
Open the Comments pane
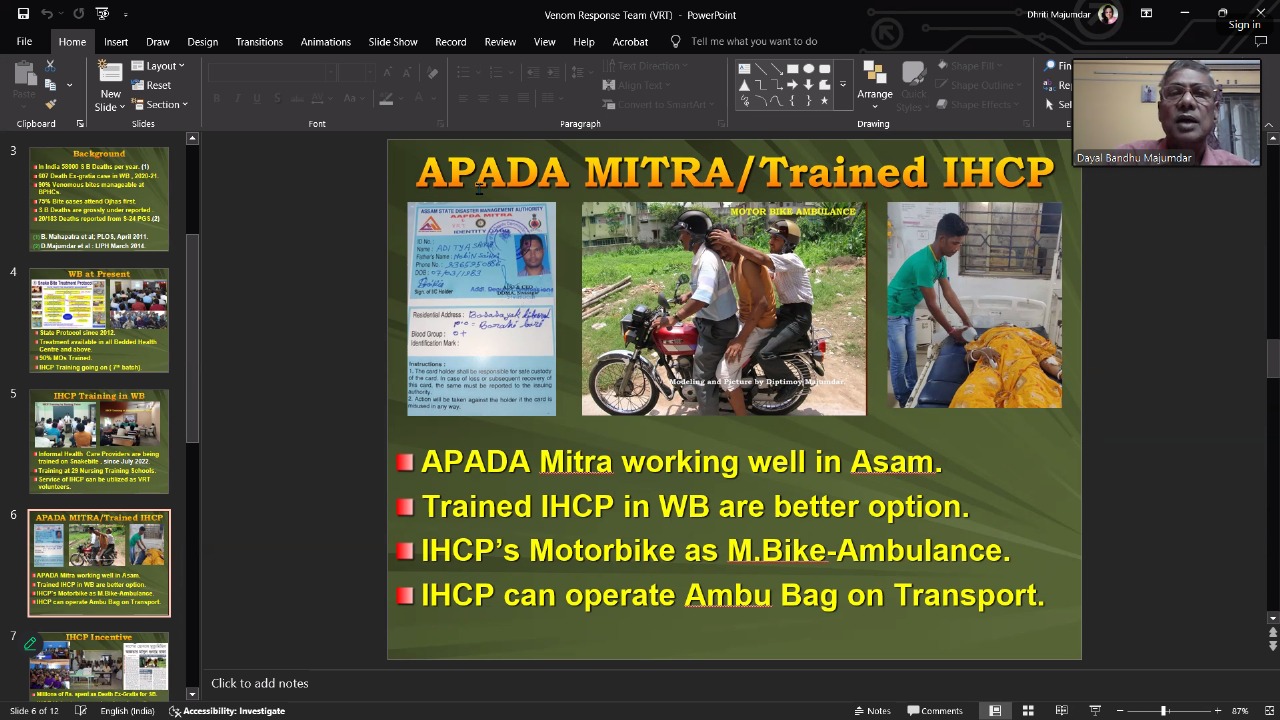[x=935, y=711]
